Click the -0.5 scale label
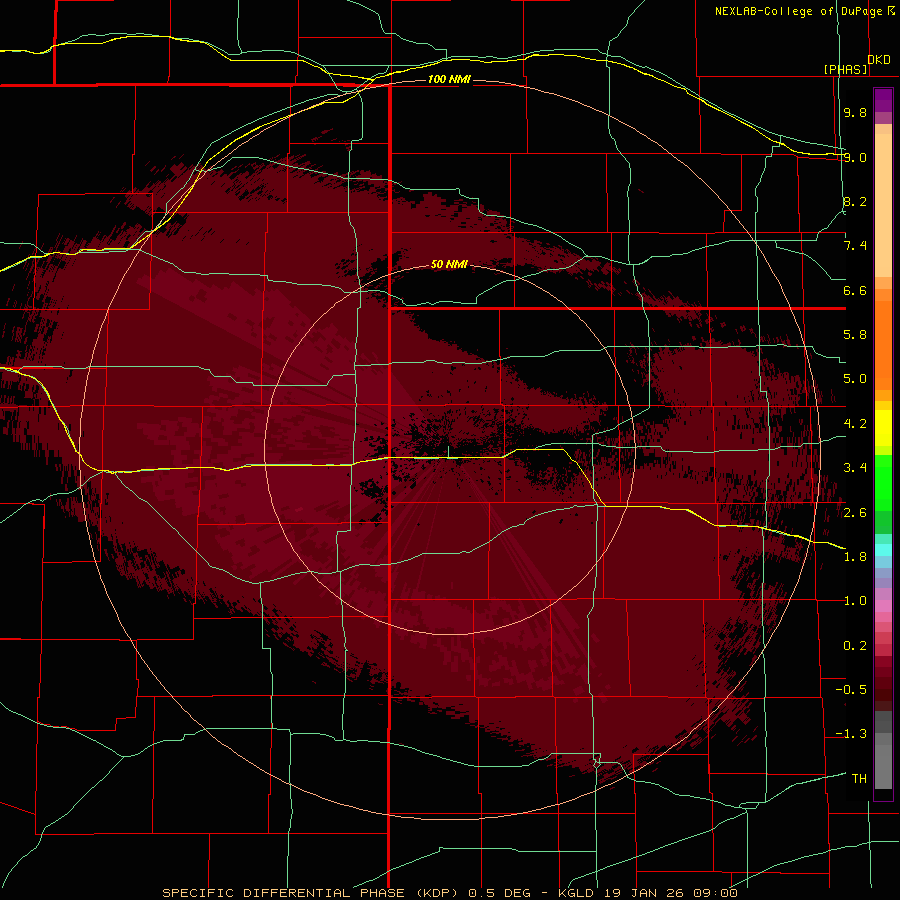900x900 pixels. coord(851,690)
